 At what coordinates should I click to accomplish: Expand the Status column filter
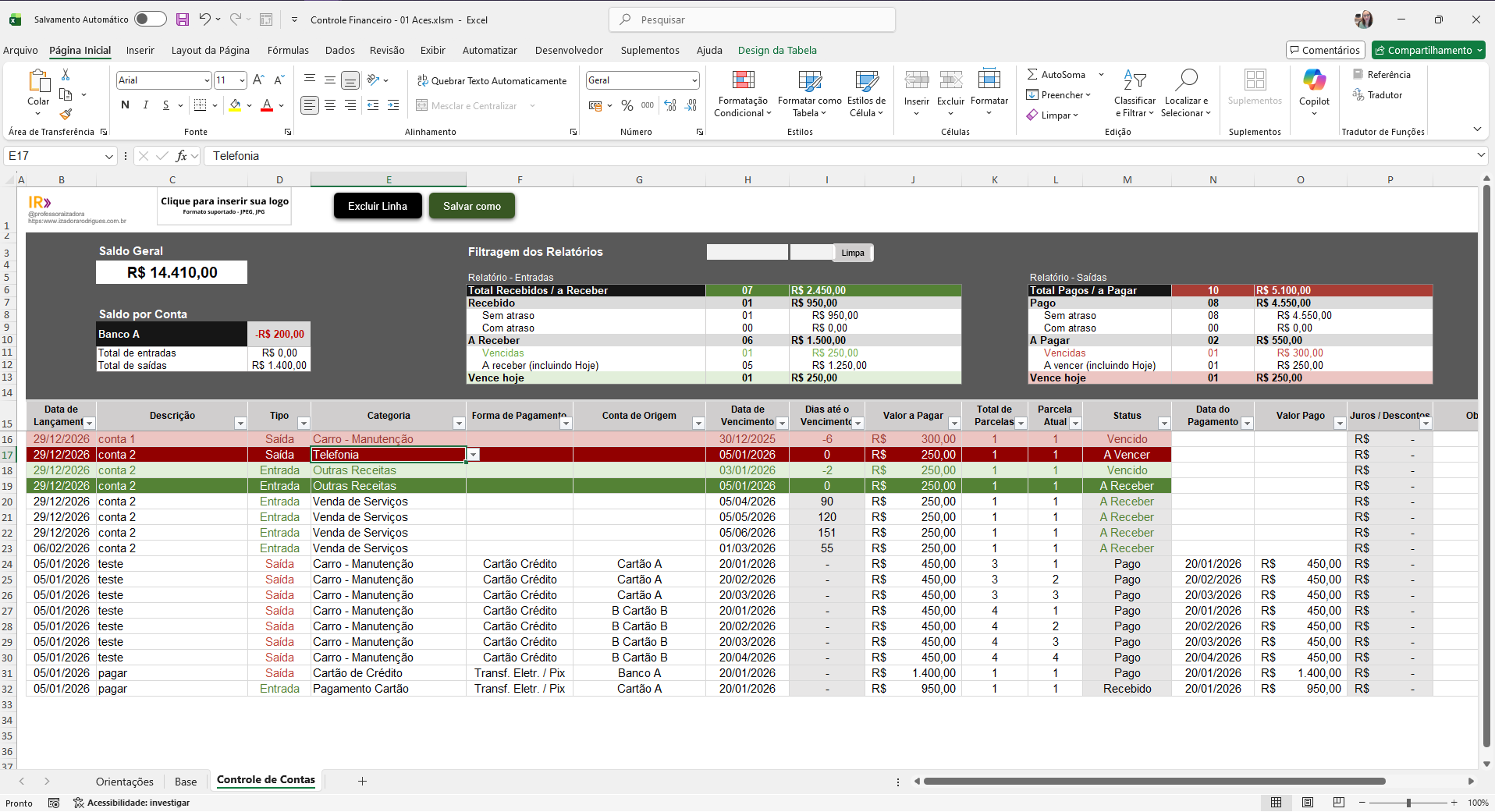[1163, 424]
